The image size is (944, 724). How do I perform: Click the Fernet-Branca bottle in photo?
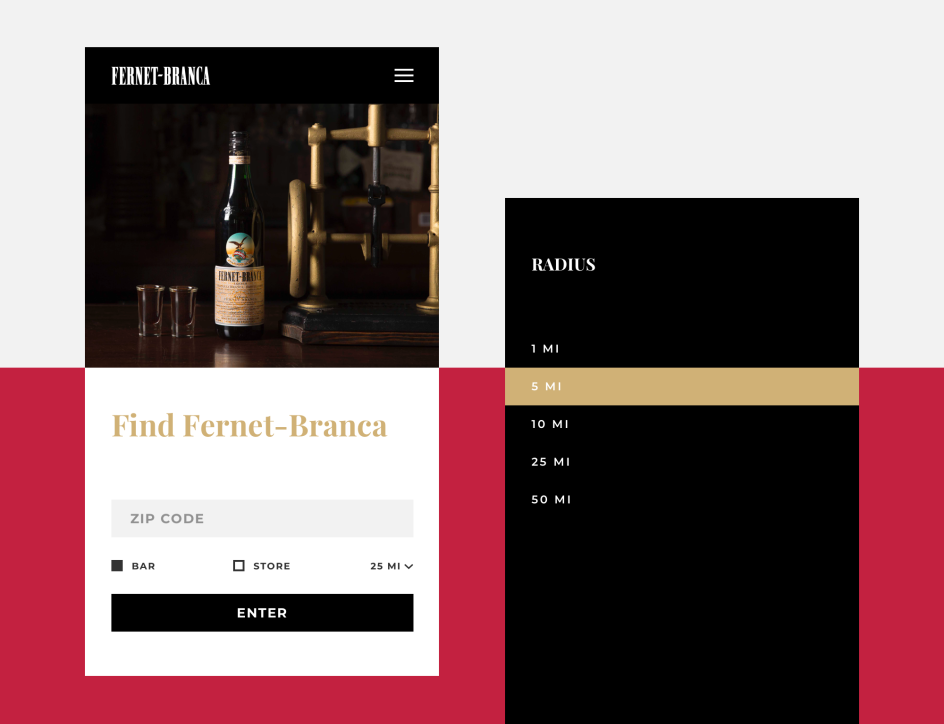(240, 235)
